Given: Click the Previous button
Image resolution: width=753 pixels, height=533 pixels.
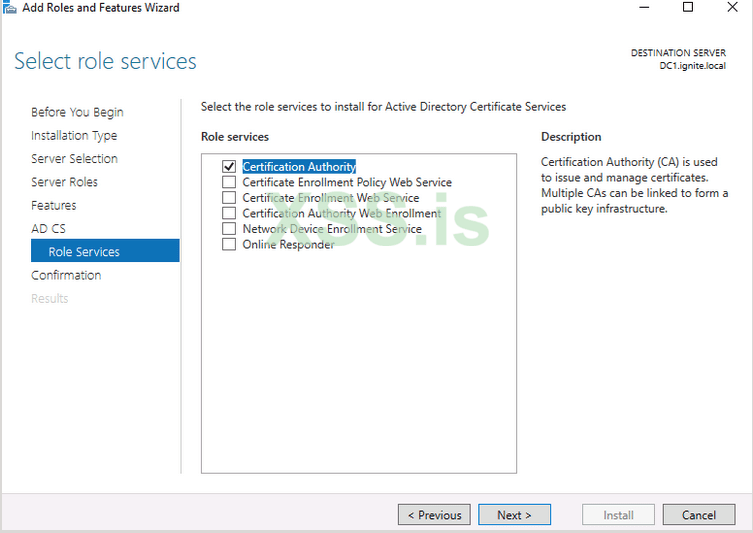Looking at the screenshot, I should pos(435,515).
